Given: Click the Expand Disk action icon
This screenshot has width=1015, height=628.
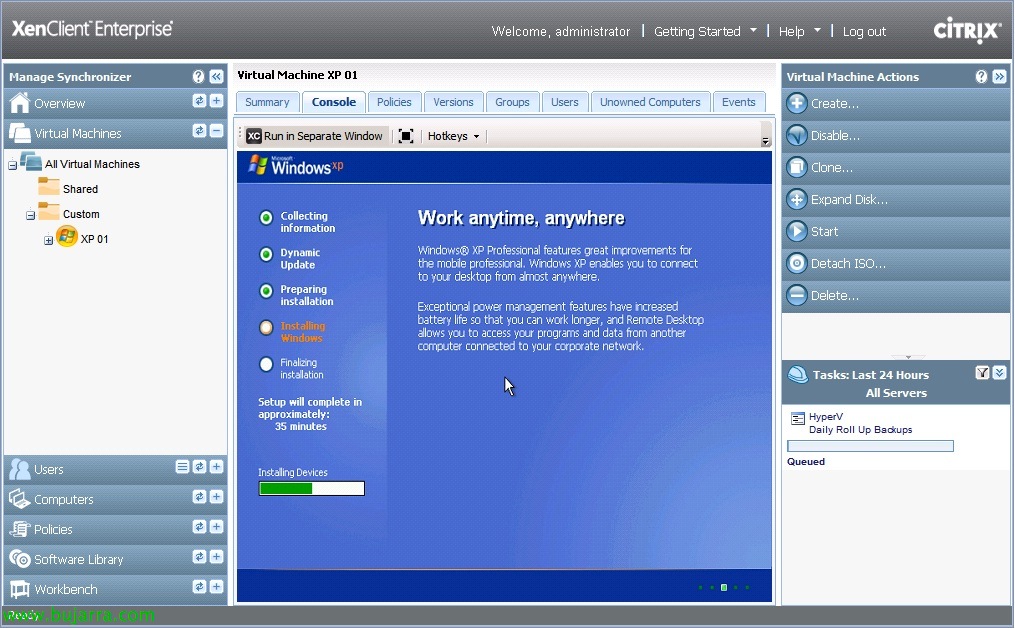Looking at the screenshot, I should (x=797, y=199).
